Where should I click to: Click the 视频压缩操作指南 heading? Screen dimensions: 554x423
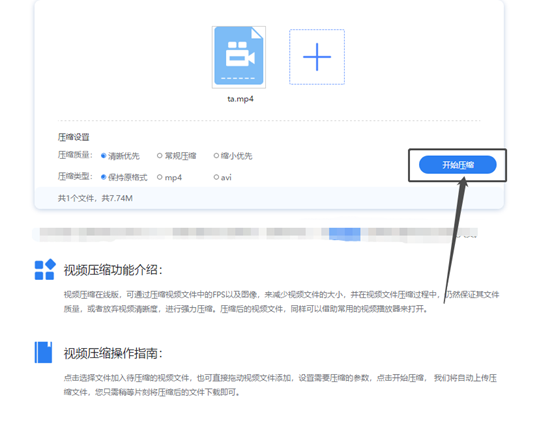(x=113, y=353)
